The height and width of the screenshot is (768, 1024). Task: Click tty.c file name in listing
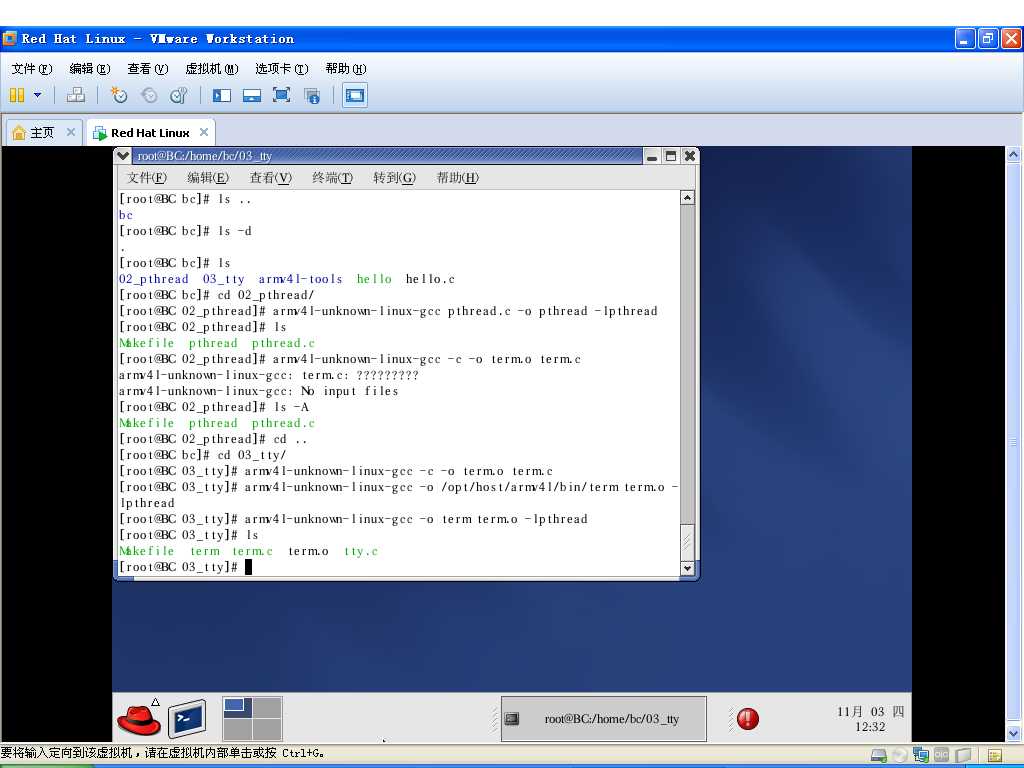click(361, 551)
